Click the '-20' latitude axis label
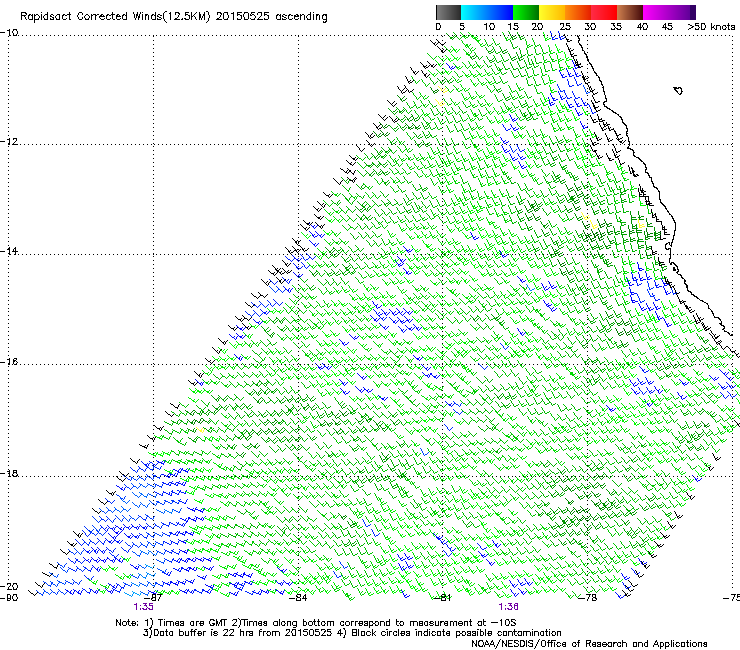740x650 pixels. click(9, 586)
